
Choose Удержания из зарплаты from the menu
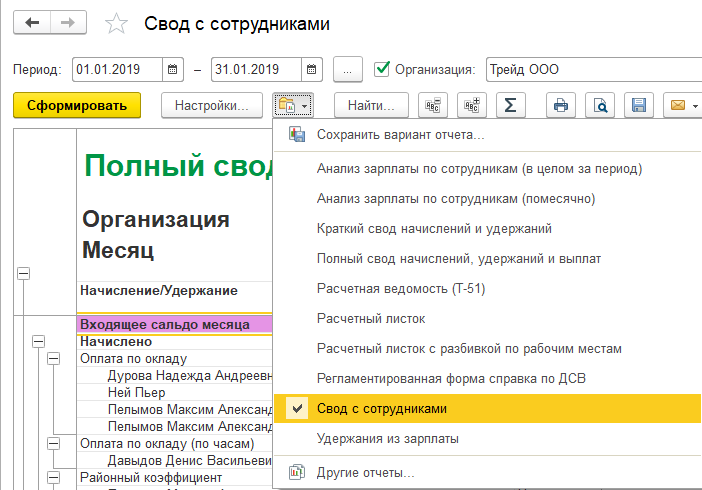(x=387, y=439)
